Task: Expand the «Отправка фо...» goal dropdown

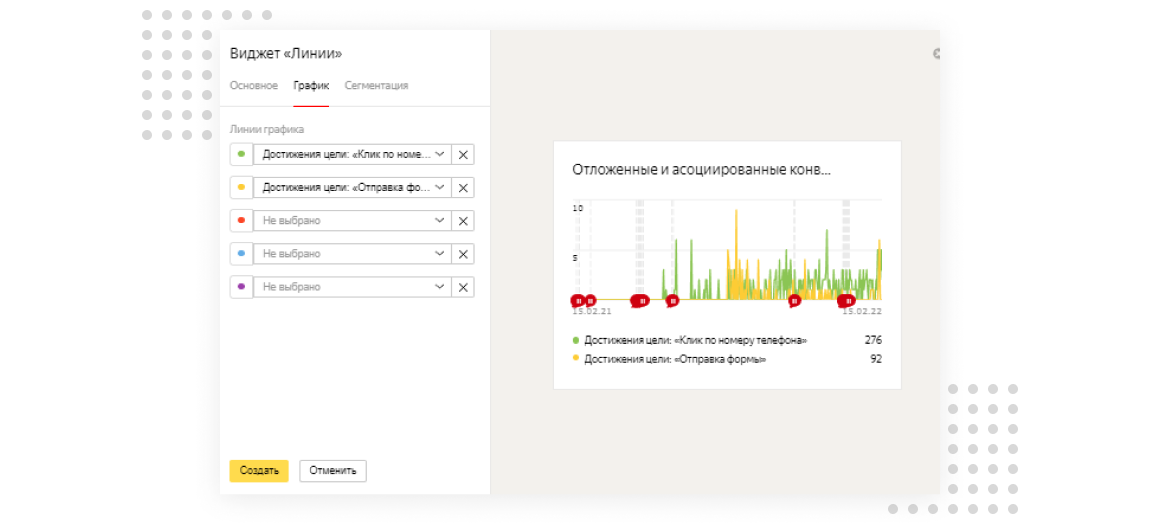Action: pyautogui.click(x=352, y=188)
